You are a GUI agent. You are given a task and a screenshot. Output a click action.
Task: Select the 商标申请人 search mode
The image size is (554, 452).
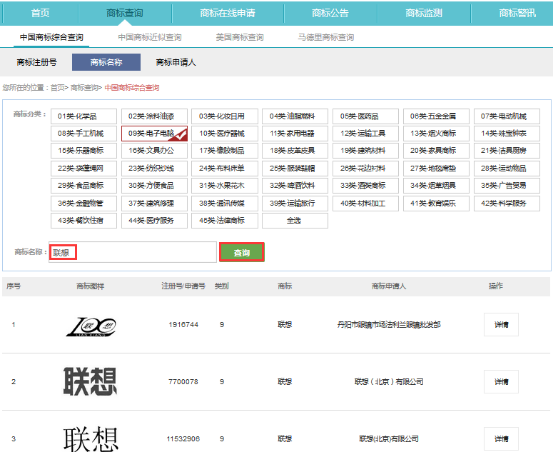tap(176, 63)
